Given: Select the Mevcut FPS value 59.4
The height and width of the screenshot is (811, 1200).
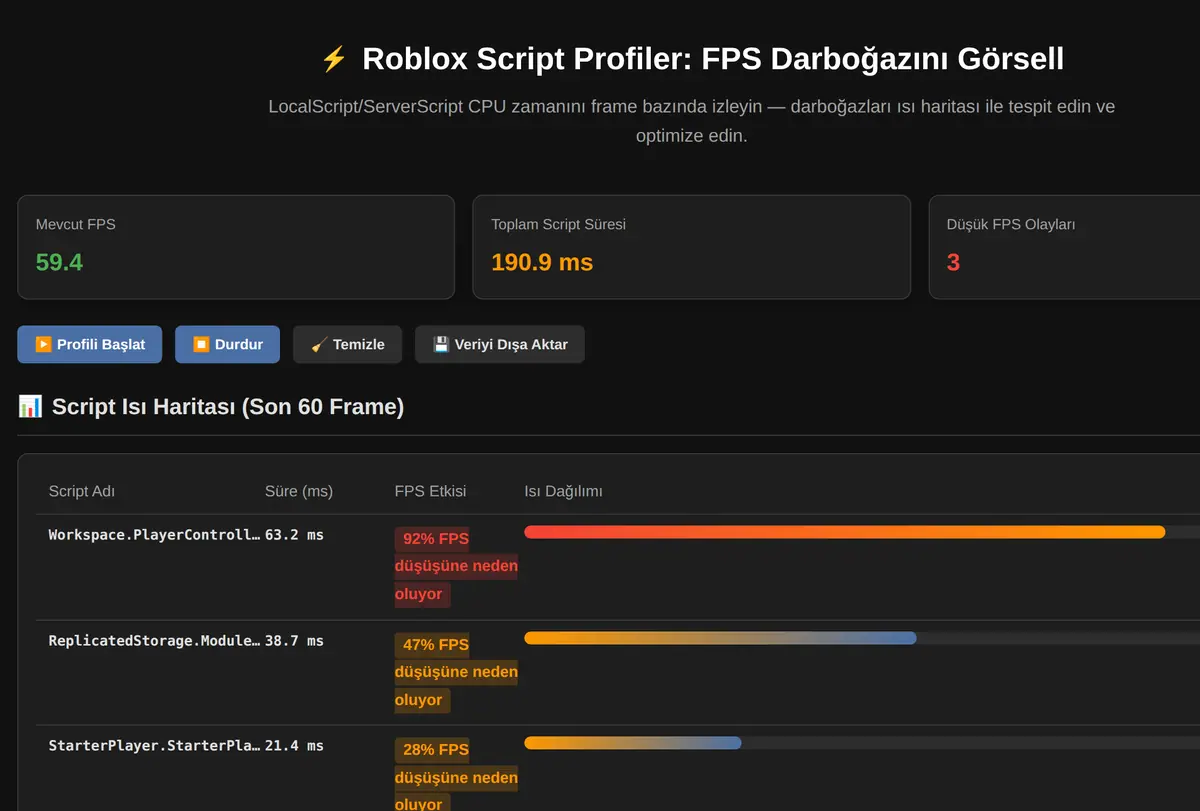Looking at the screenshot, I should 59,262.
